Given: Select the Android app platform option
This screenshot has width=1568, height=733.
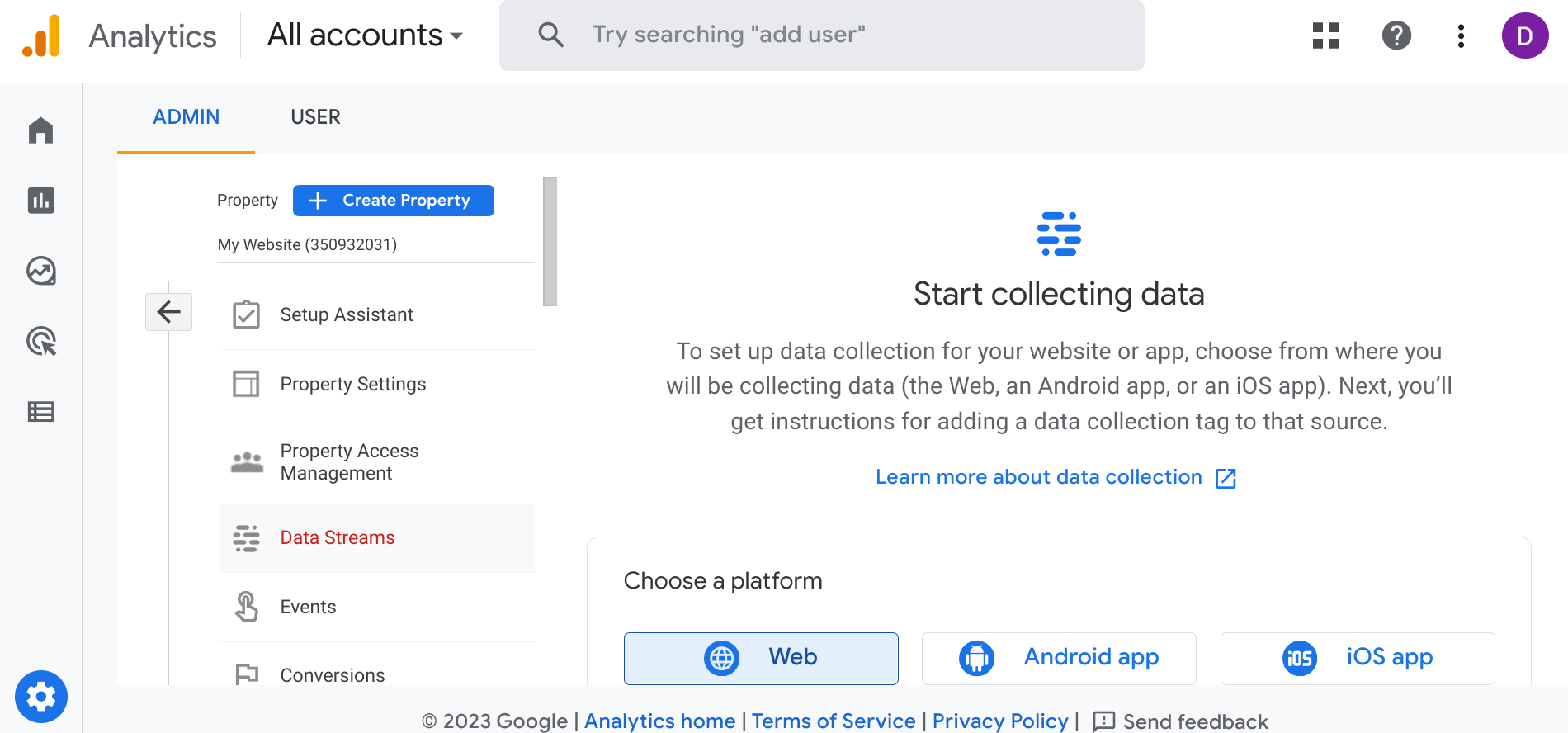Looking at the screenshot, I should point(1058,658).
